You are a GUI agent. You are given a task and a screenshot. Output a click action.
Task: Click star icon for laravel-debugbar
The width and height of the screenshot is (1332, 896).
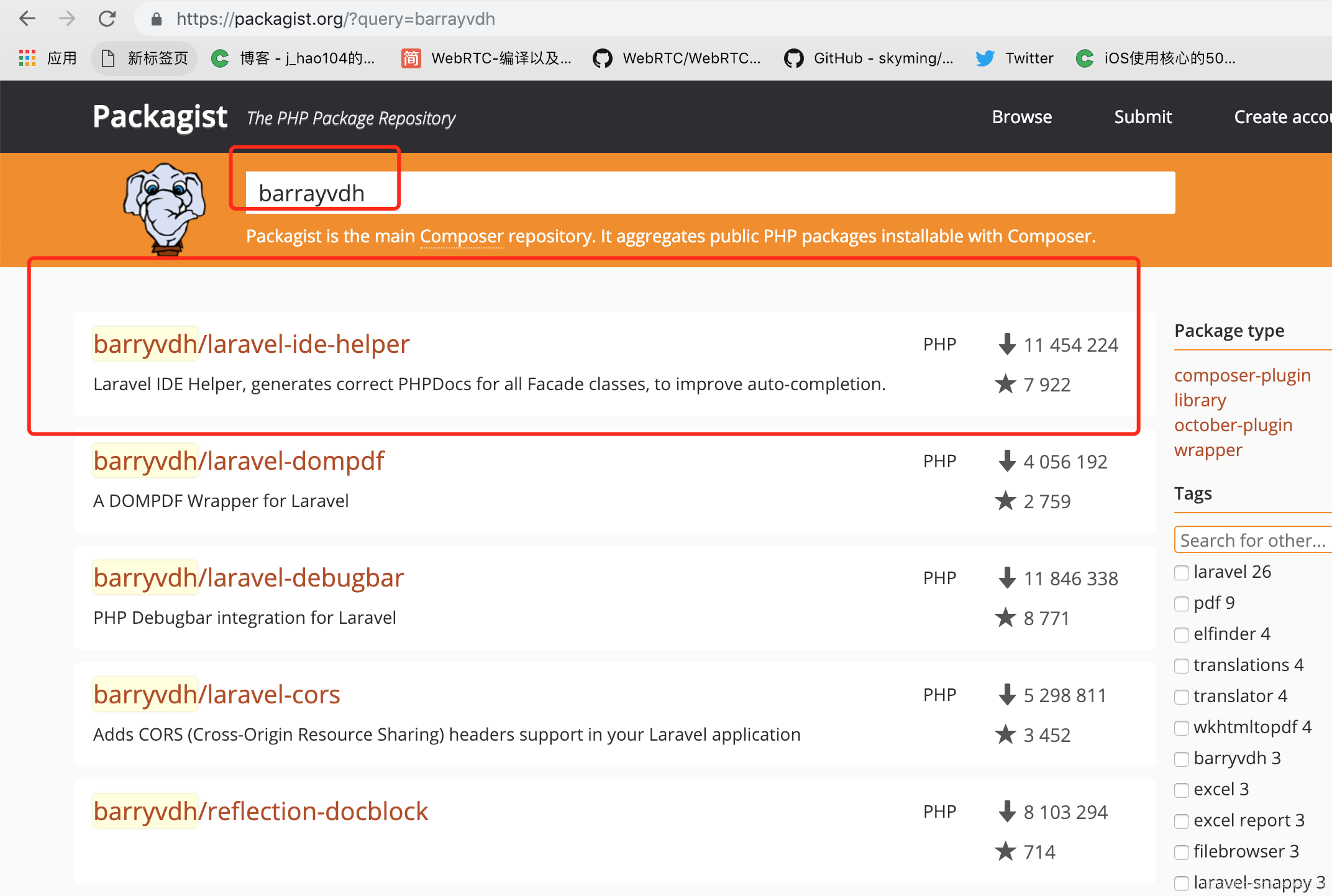point(1005,618)
